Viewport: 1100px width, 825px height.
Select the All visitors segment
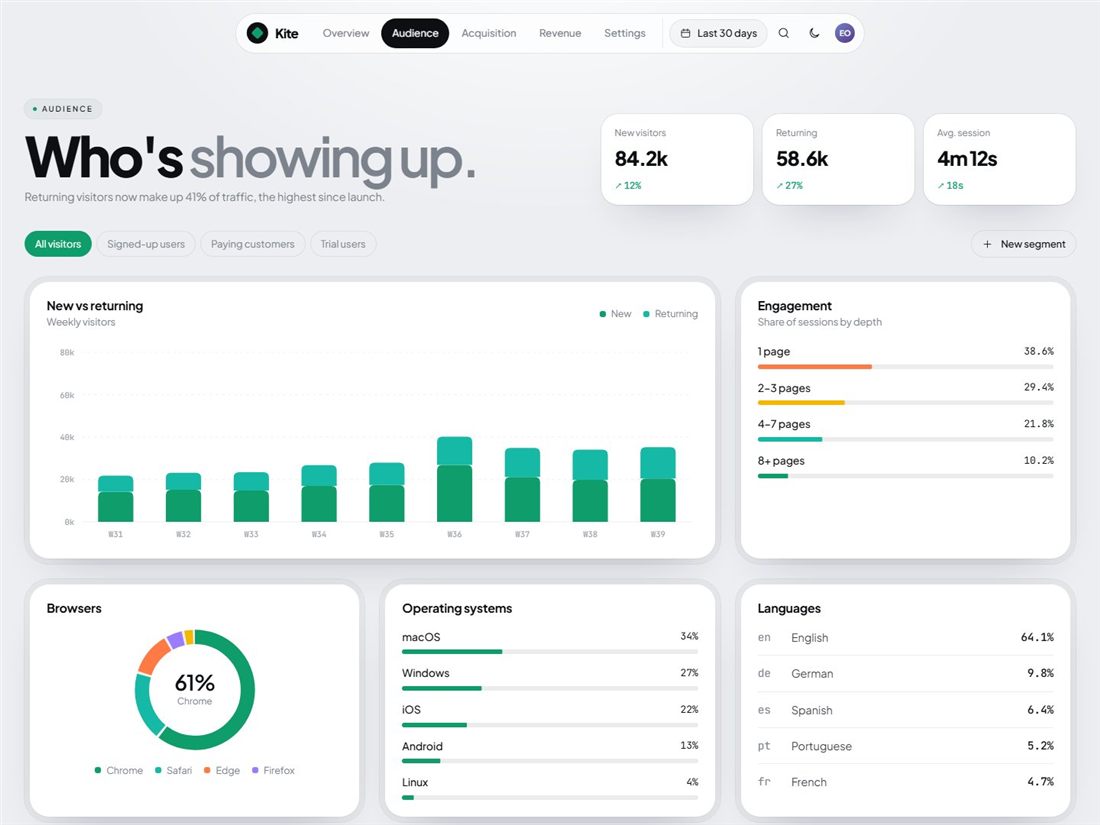(x=58, y=244)
